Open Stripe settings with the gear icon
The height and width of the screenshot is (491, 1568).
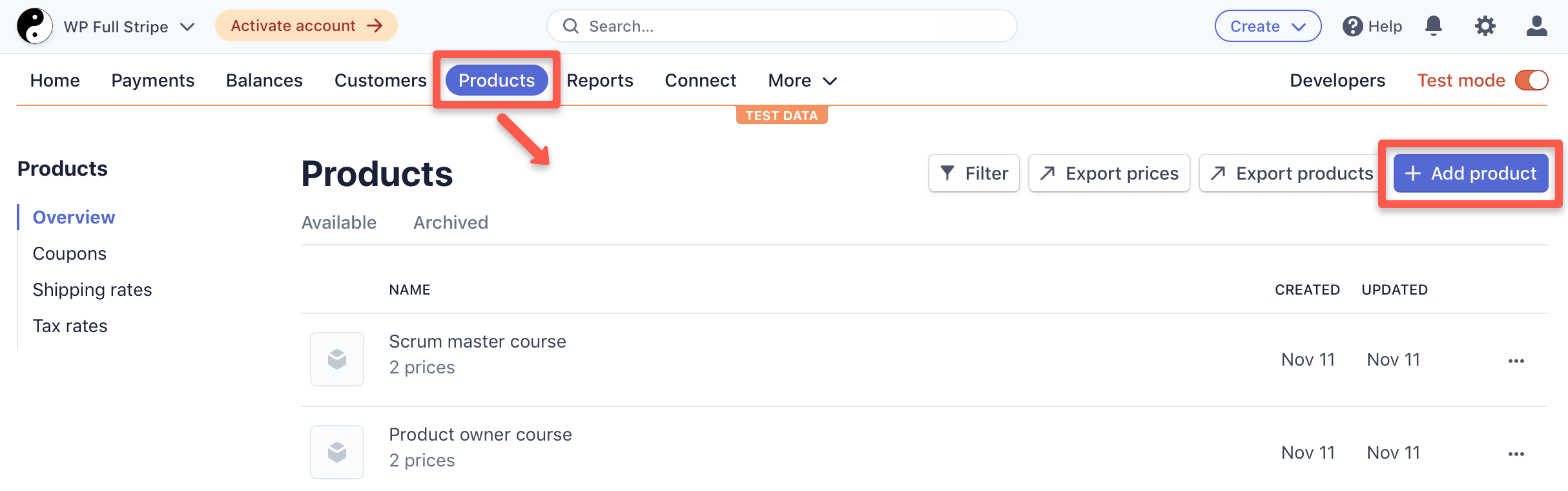(1485, 26)
